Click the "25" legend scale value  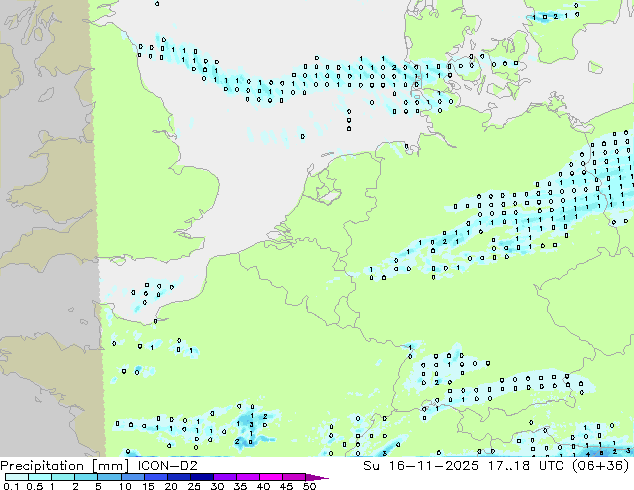tap(194, 486)
